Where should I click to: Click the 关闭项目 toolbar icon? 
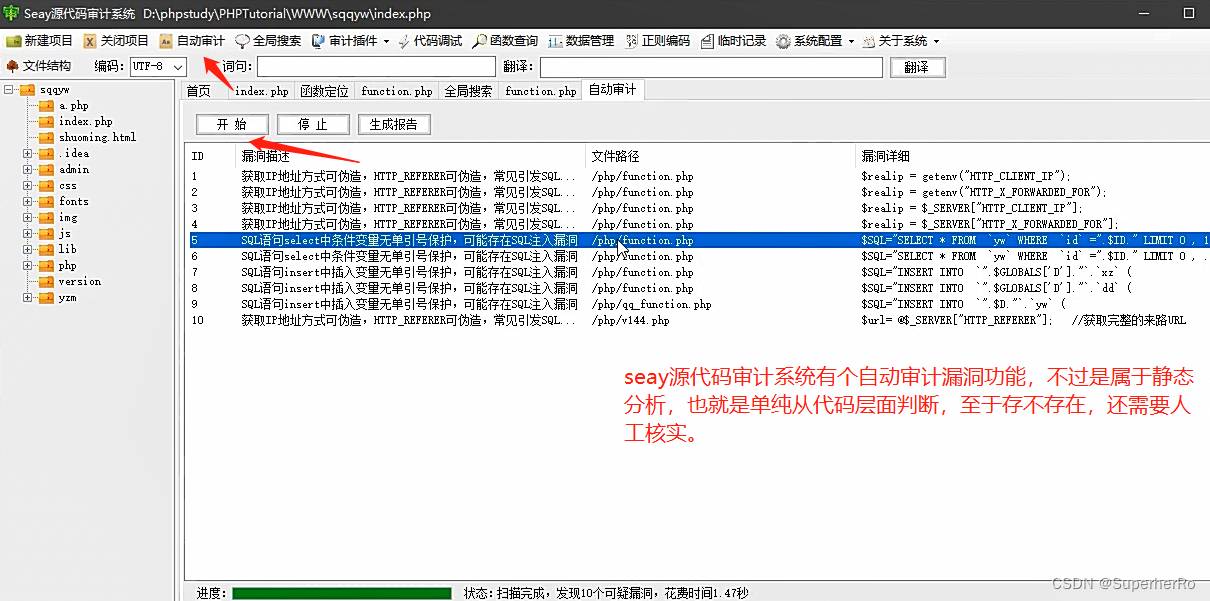pos(90,41)
